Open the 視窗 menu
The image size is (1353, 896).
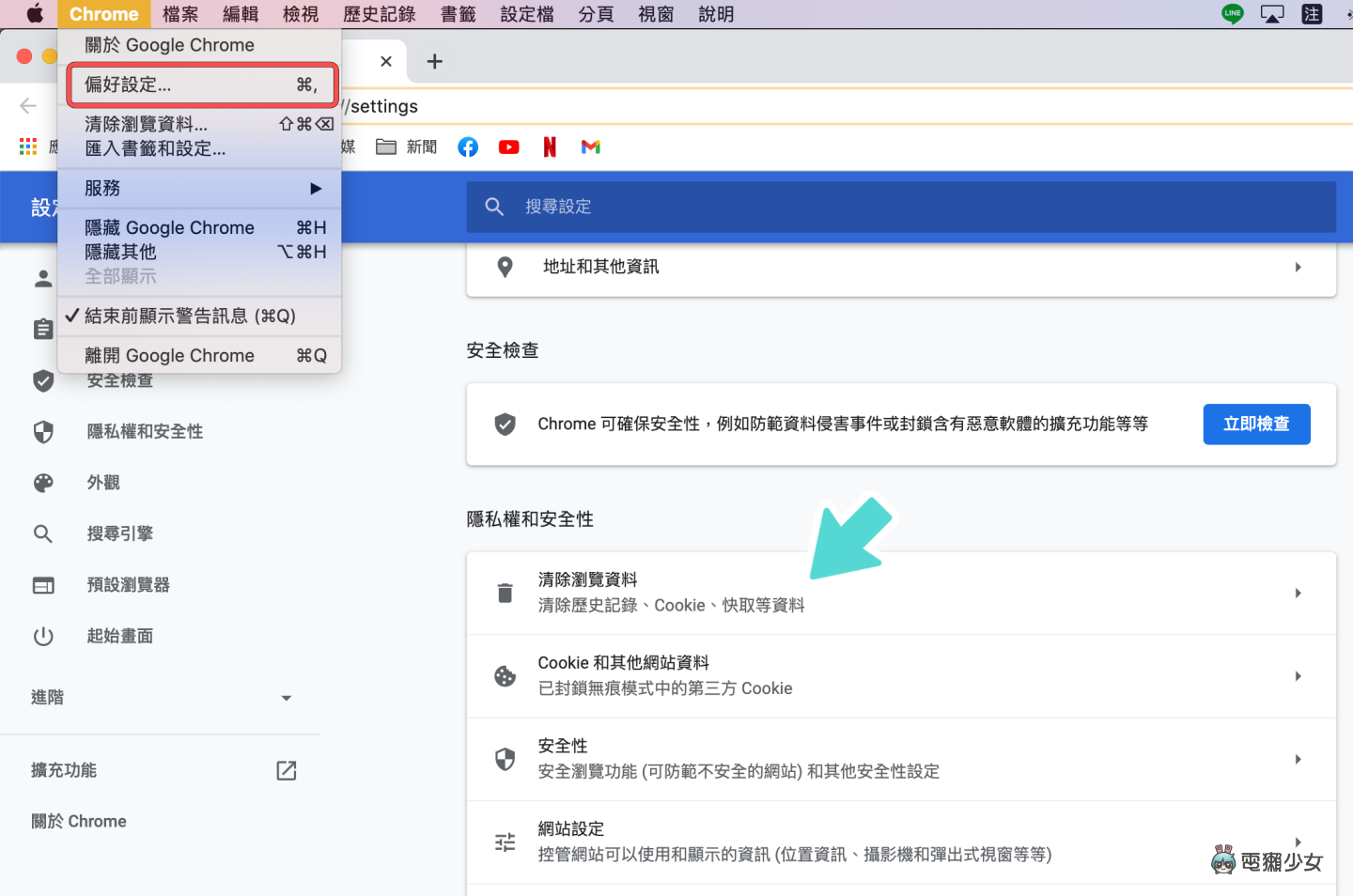[x=656, y=14]
